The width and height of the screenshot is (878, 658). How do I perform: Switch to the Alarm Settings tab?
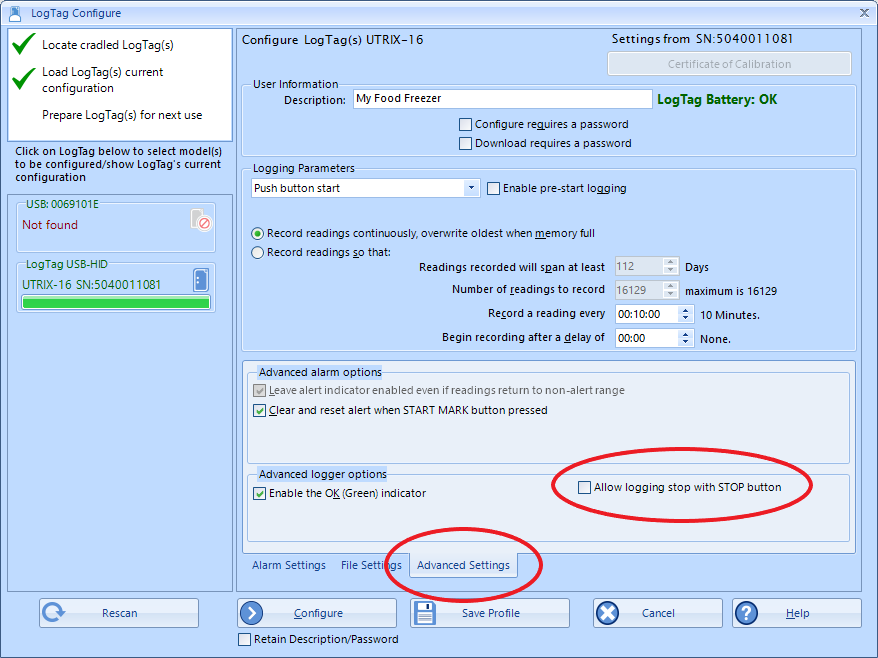click(x=289, y=566)
